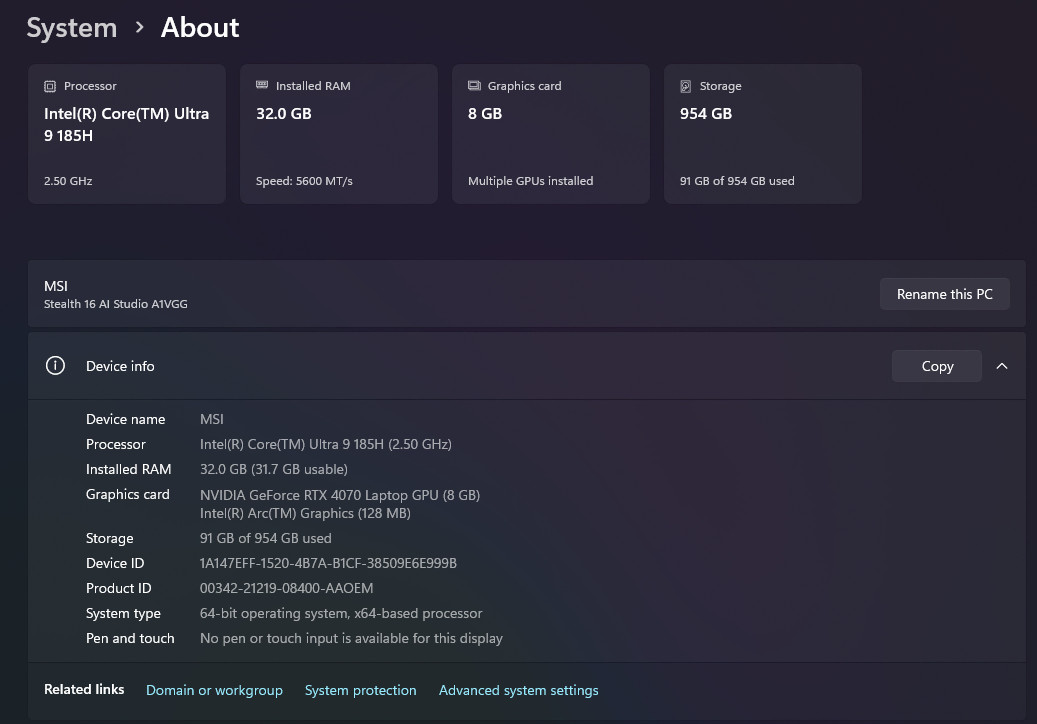This screenshot has height=724, width=1037.
Task: Open the Graphics card summary card
Action: [x=551, y=134]
